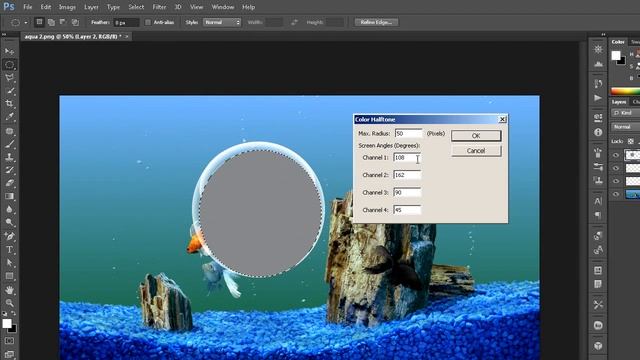The width and height of the screenshot is (640, 360).
Task: Select the Horizontal Type tool
Action: coord(9,249)
